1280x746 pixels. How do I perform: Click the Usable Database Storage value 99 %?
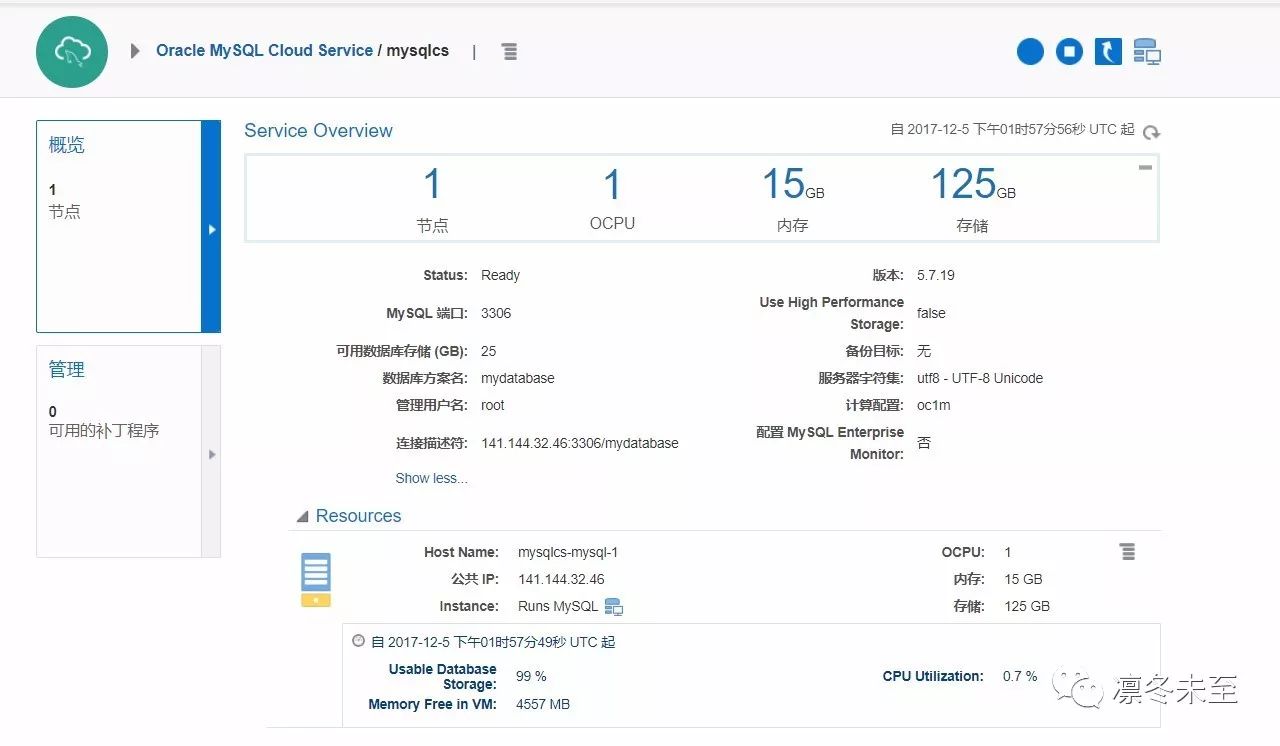tap(531, 676)
